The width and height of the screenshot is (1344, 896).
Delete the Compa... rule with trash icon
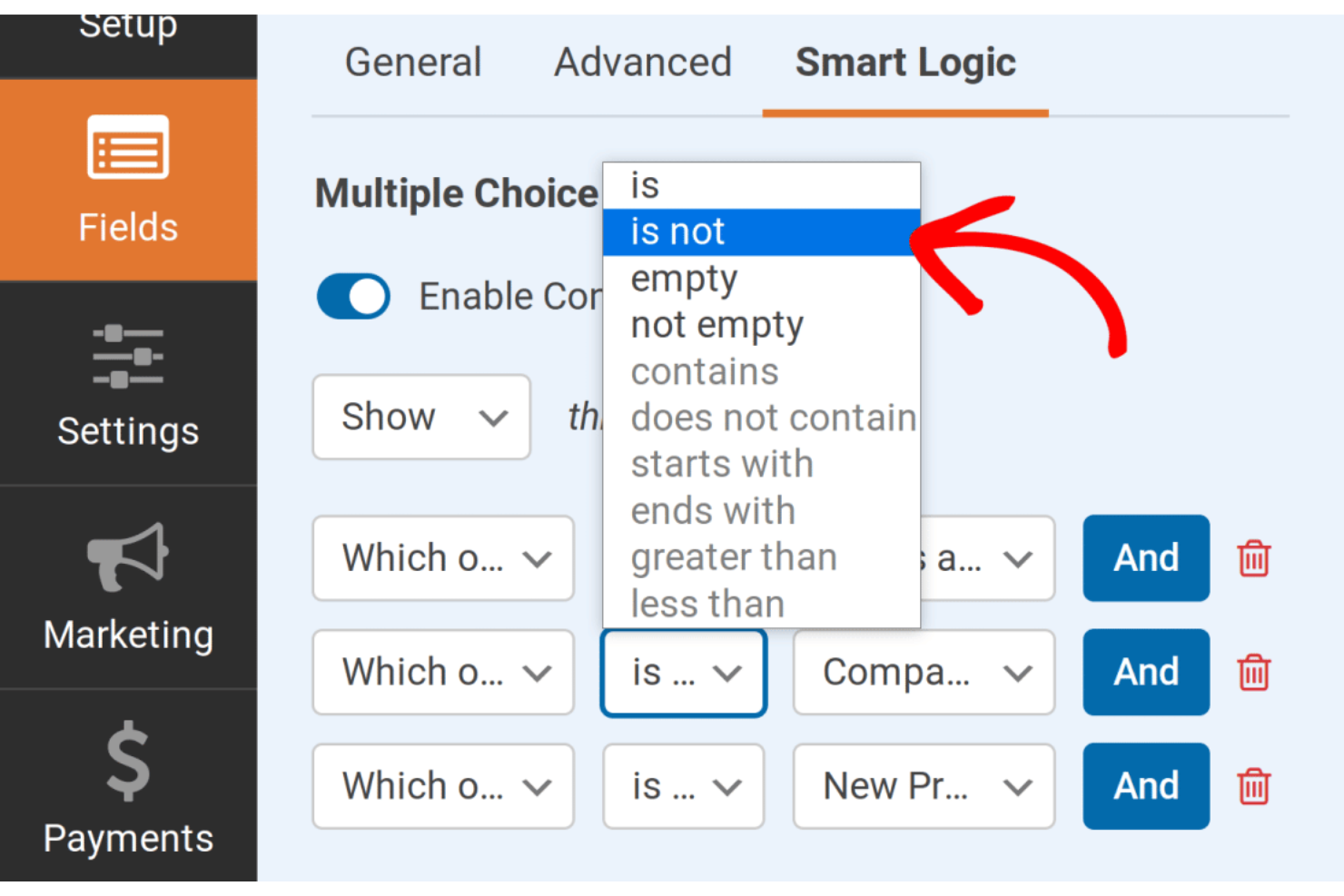[1253, 673]
